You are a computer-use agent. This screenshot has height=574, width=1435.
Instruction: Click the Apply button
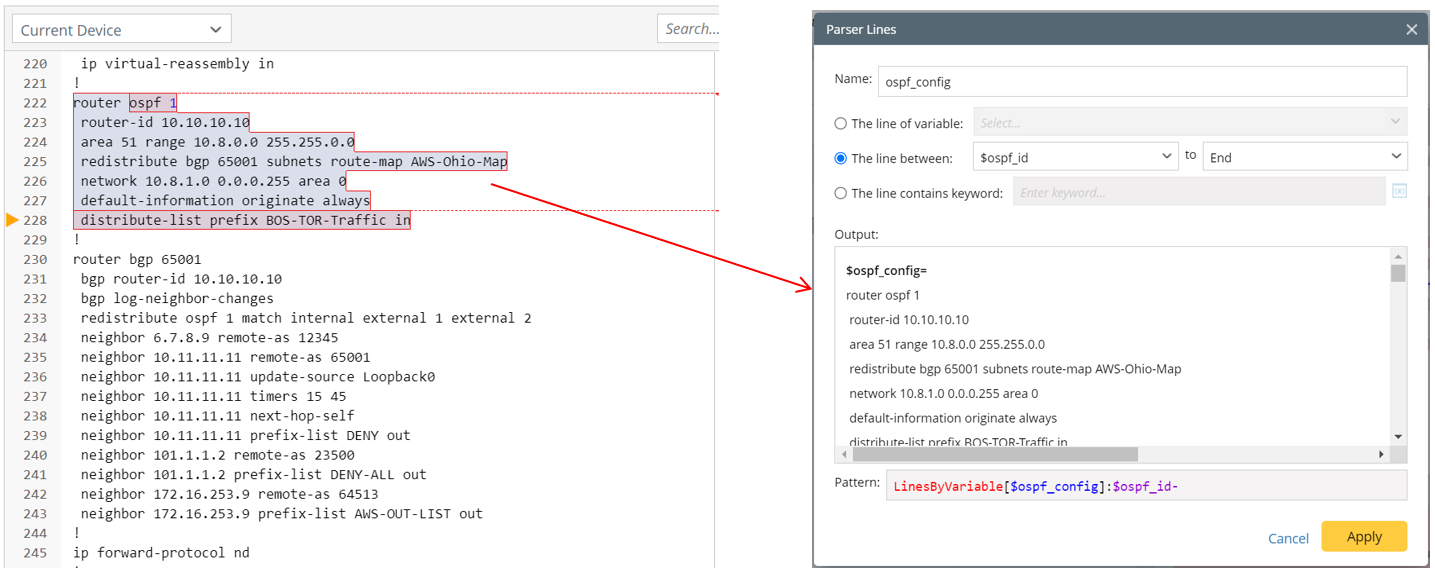(x=1364, y=536)
